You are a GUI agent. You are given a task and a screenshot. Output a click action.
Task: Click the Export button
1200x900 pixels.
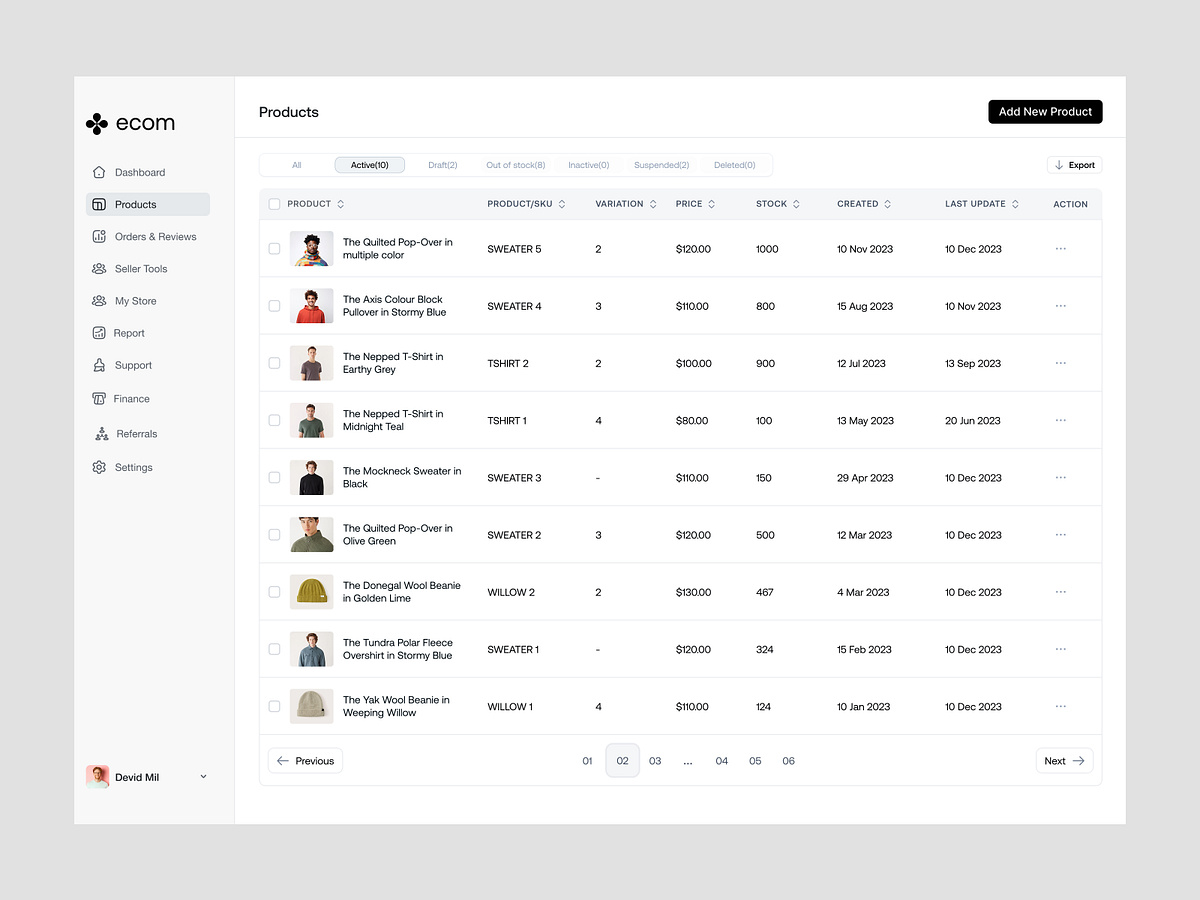1074,164
